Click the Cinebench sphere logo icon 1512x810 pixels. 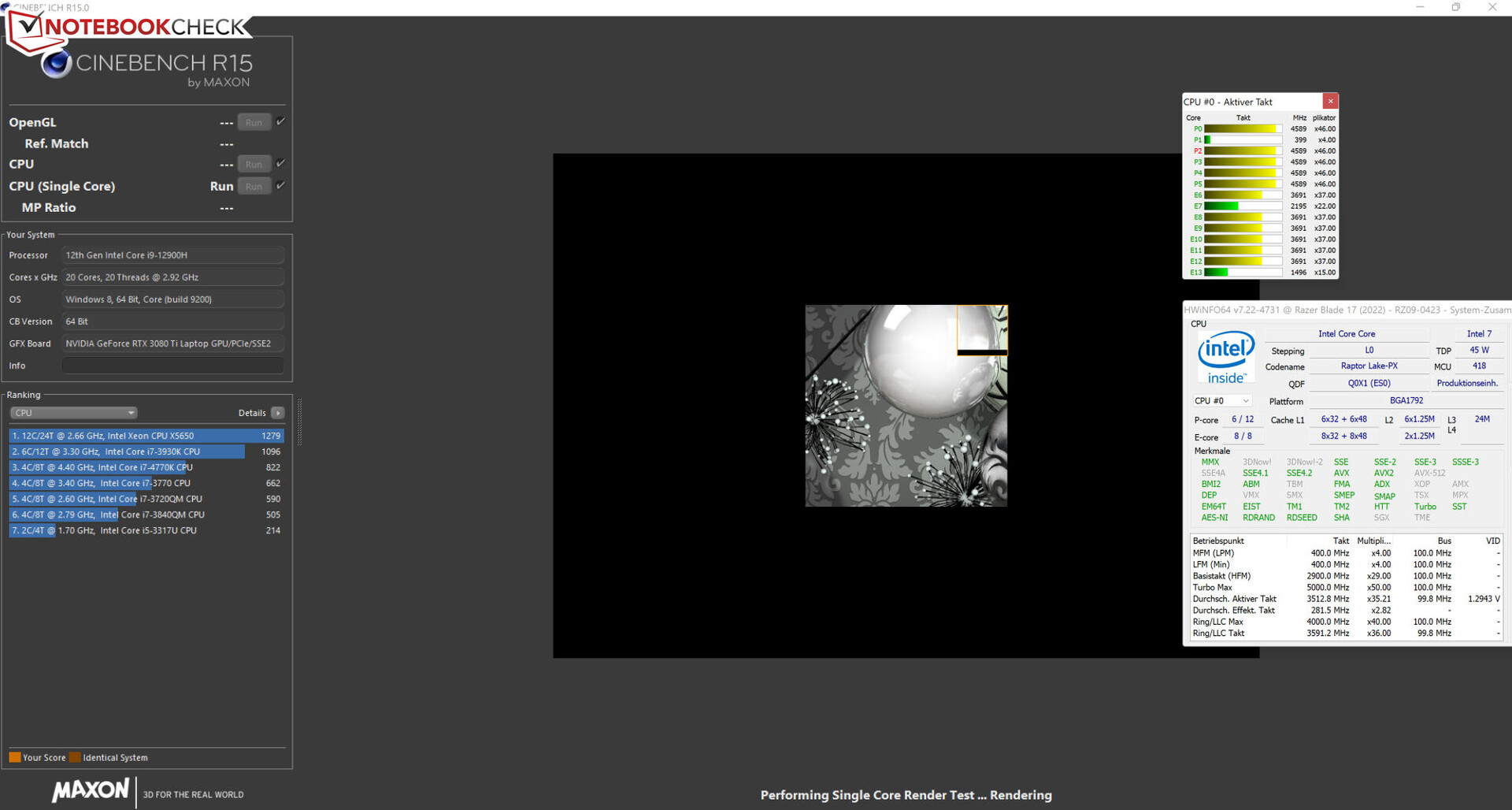57,64
